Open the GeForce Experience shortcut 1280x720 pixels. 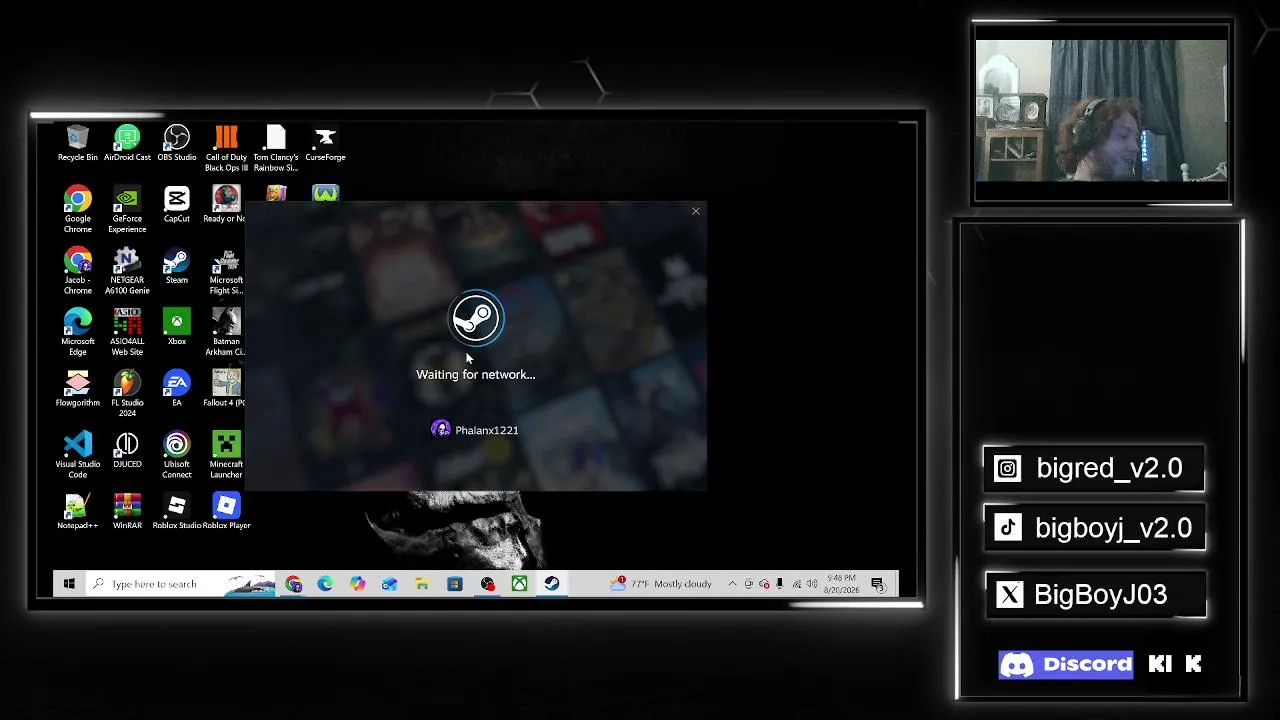[127, 209]
